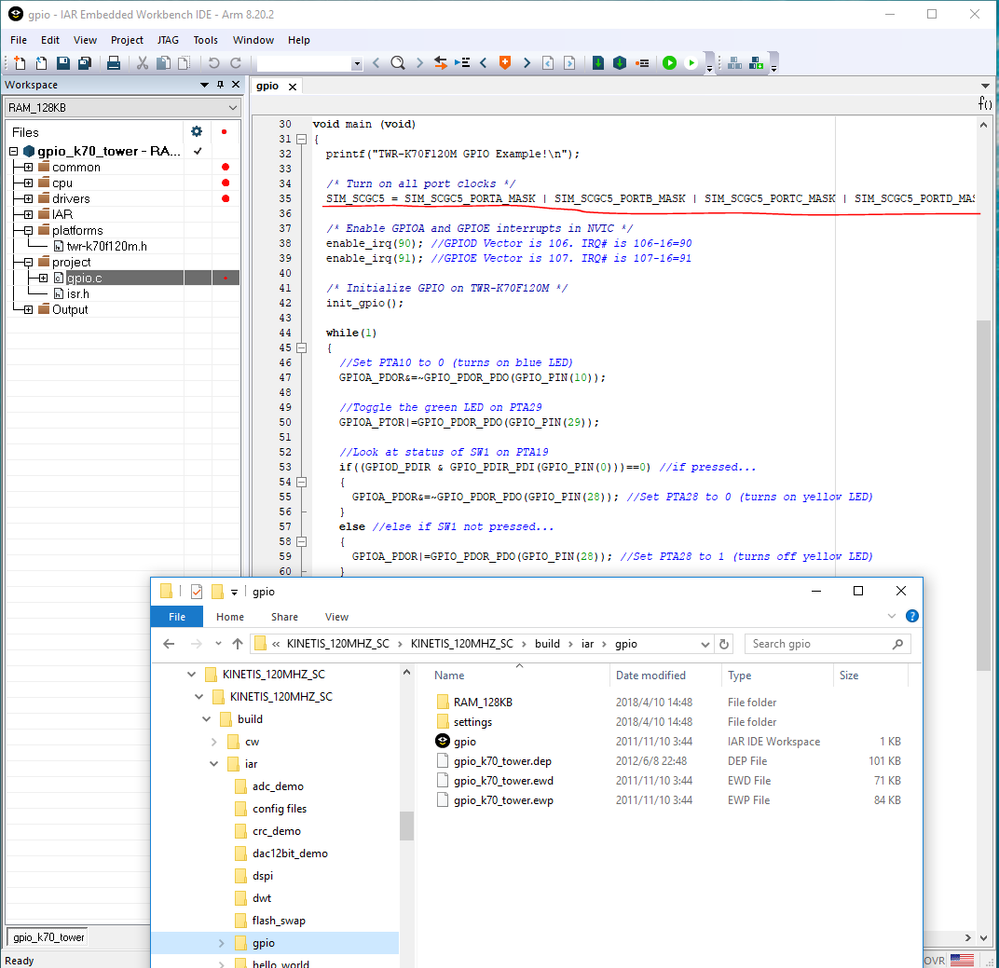Toggle the OVR overwrite indicator in status bar
Screen dimensions: 999x968
[934, 960]
